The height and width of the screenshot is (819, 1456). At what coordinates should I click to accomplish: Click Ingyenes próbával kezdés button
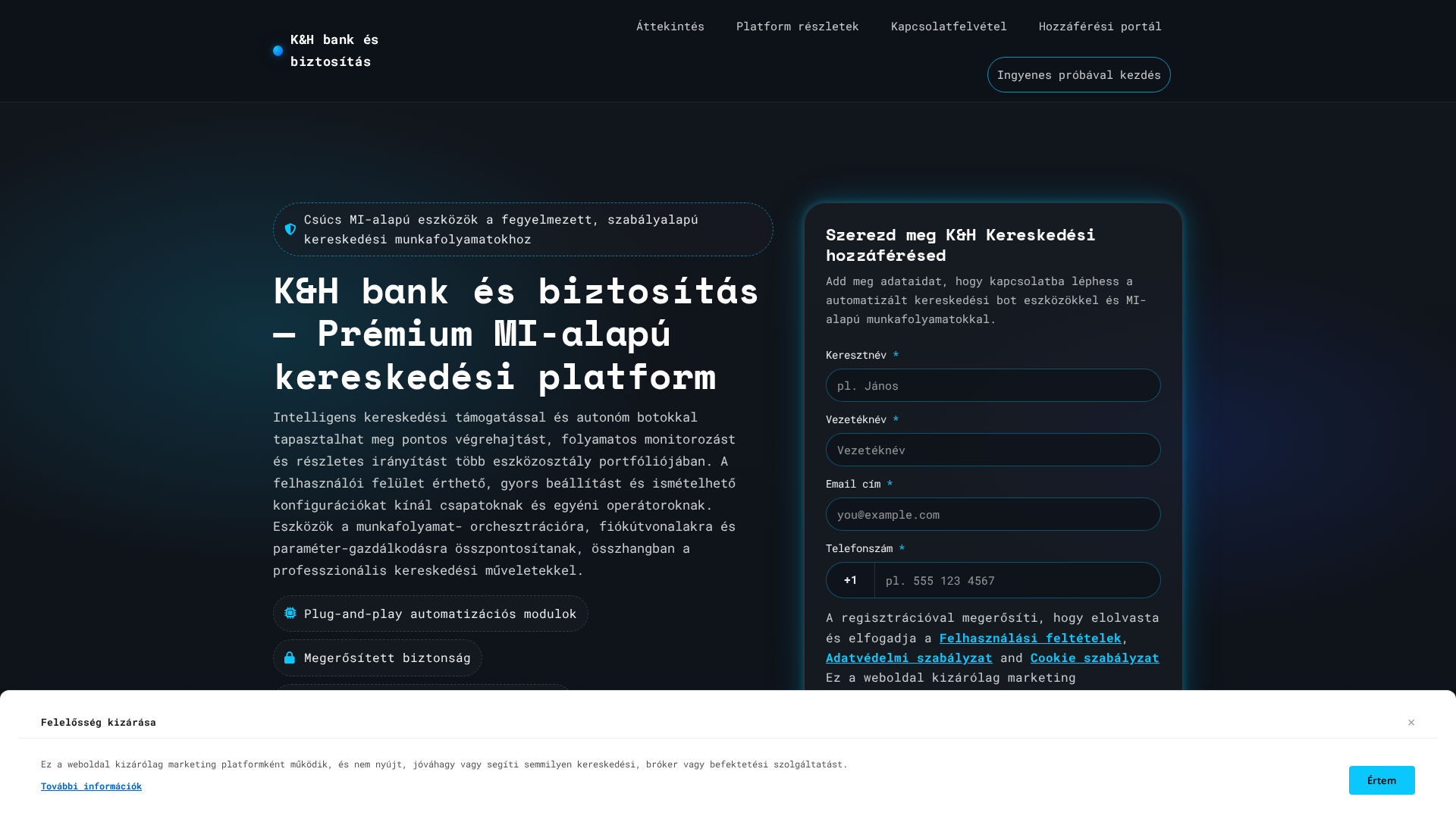(1079, 74)
